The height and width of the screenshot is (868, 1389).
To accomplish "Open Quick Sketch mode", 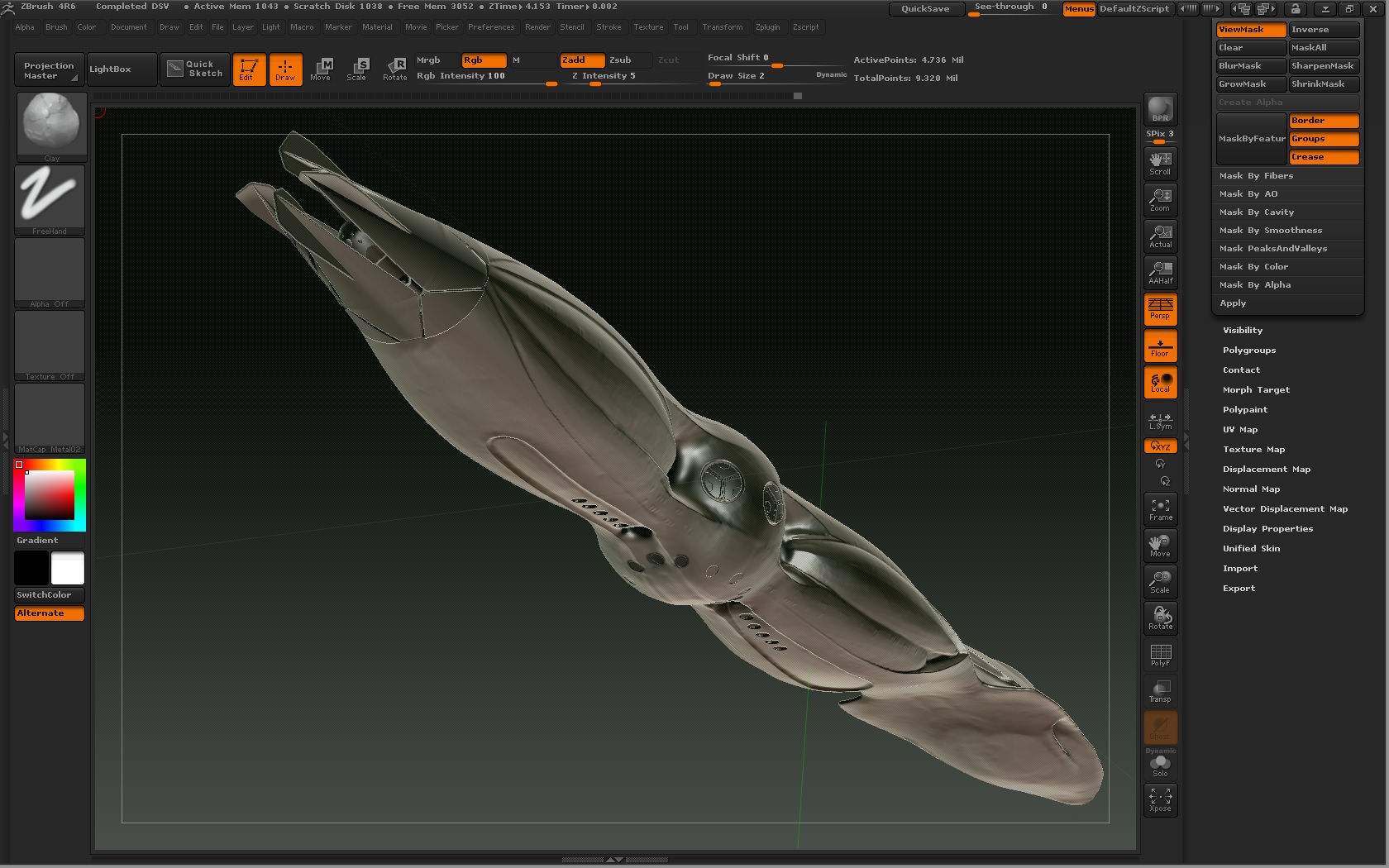I will click(x=194, y=69).
